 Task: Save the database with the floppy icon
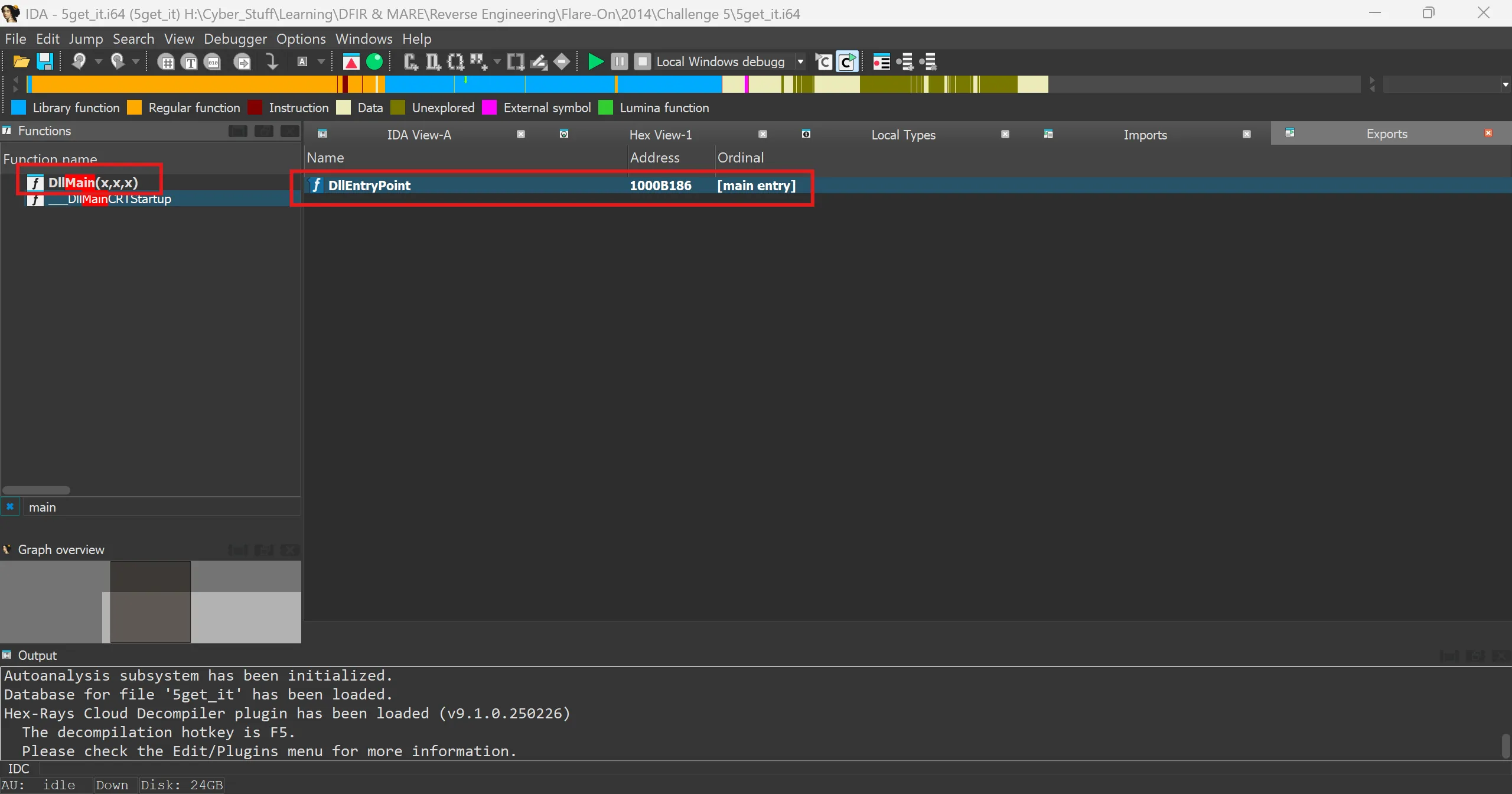pos(45,61)
